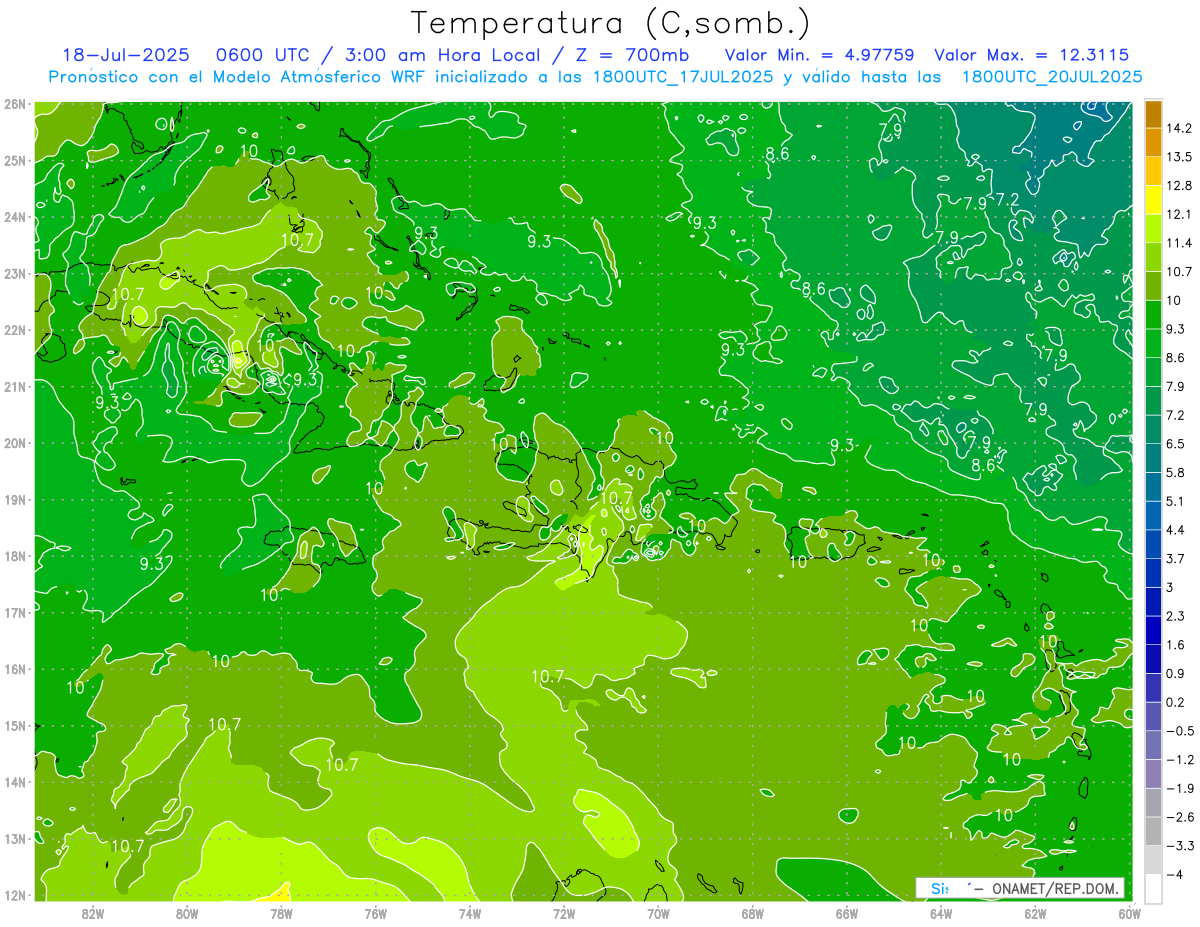Click the title 'Temperatura (C,somb.)'

tap(611, 23)
